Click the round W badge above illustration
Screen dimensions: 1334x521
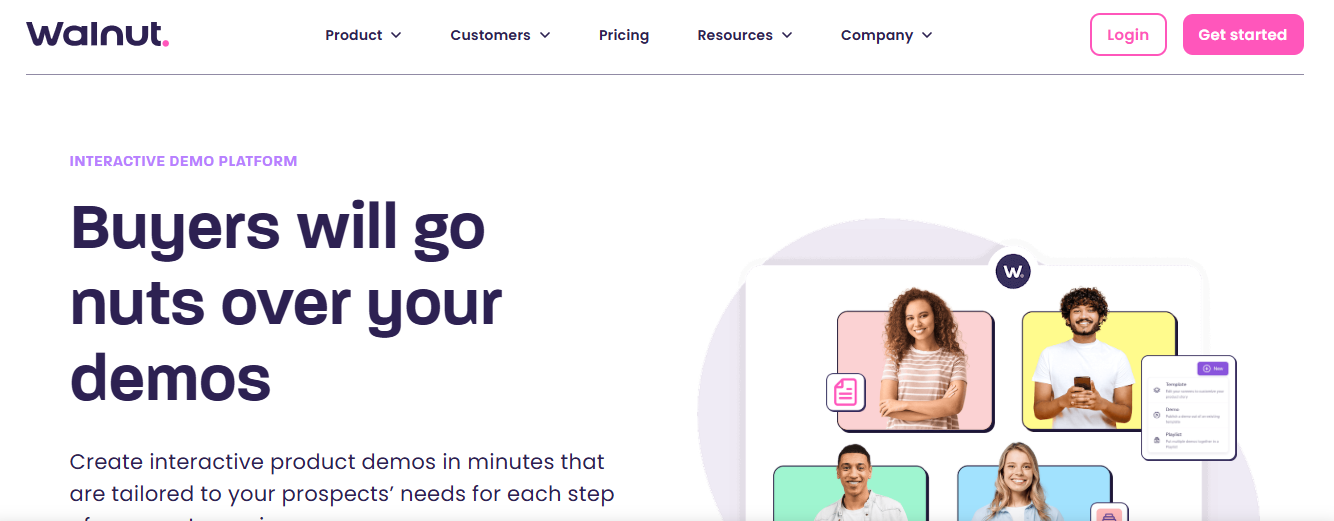pos(1013,271)
